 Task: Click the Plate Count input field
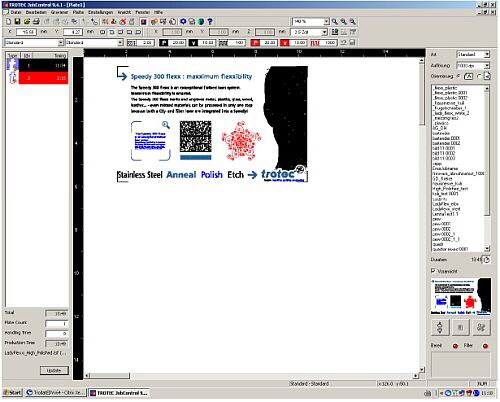(57, 323)
